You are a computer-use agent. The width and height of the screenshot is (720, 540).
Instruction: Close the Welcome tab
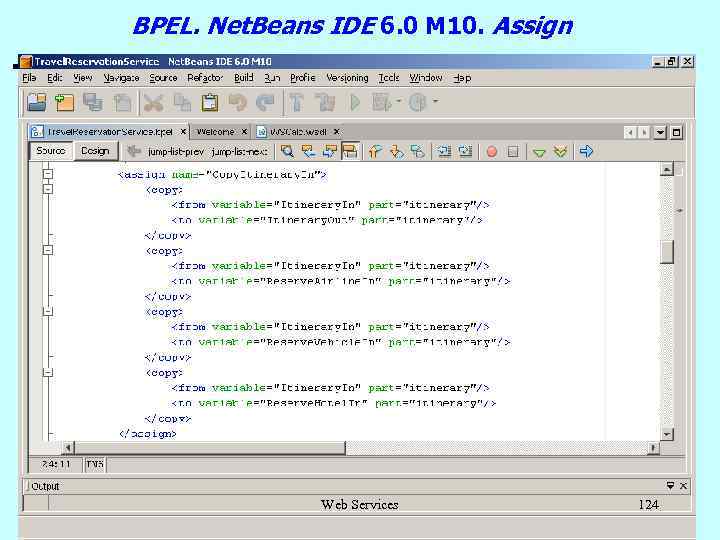pyautogui.click(x=244, y=132)
